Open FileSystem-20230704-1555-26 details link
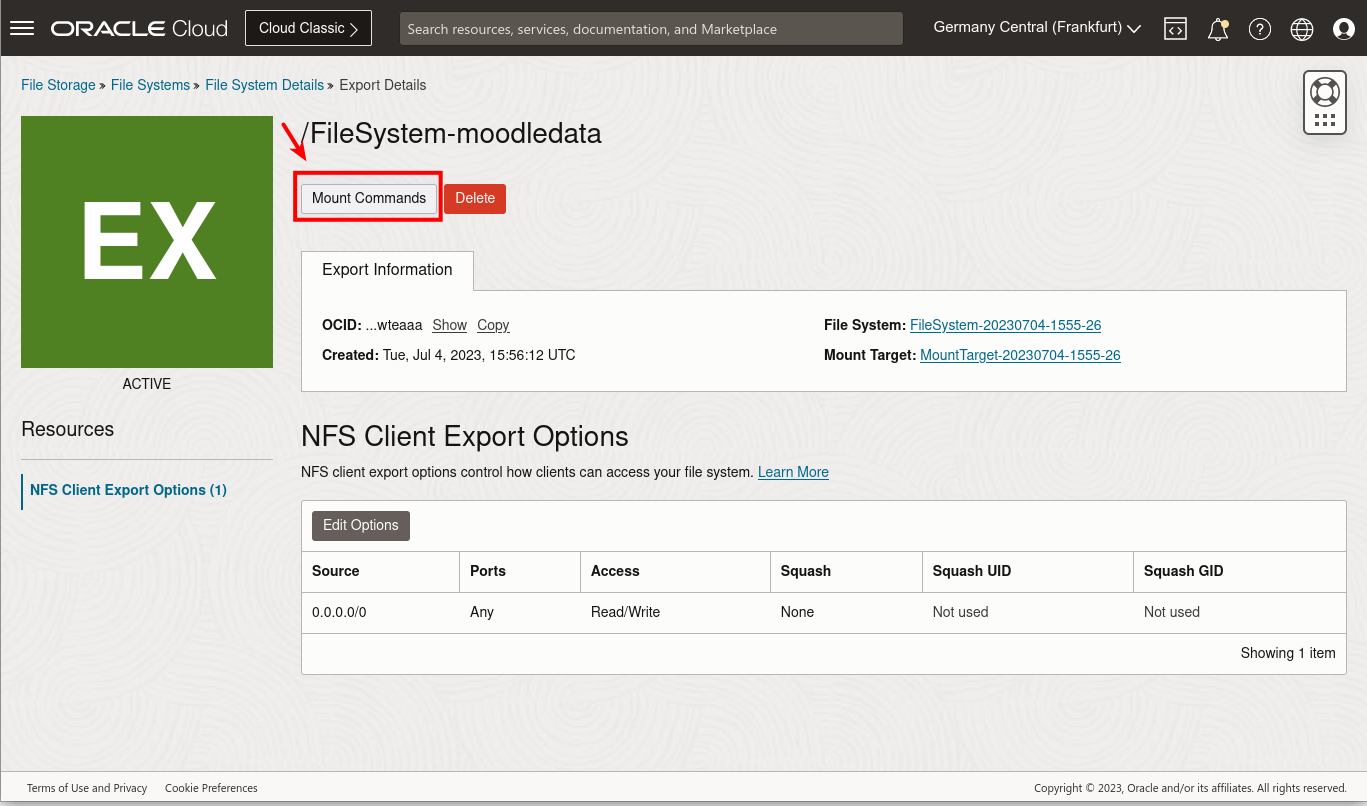The width and height of the screenshot is (1367, 806). [1005, 325]
